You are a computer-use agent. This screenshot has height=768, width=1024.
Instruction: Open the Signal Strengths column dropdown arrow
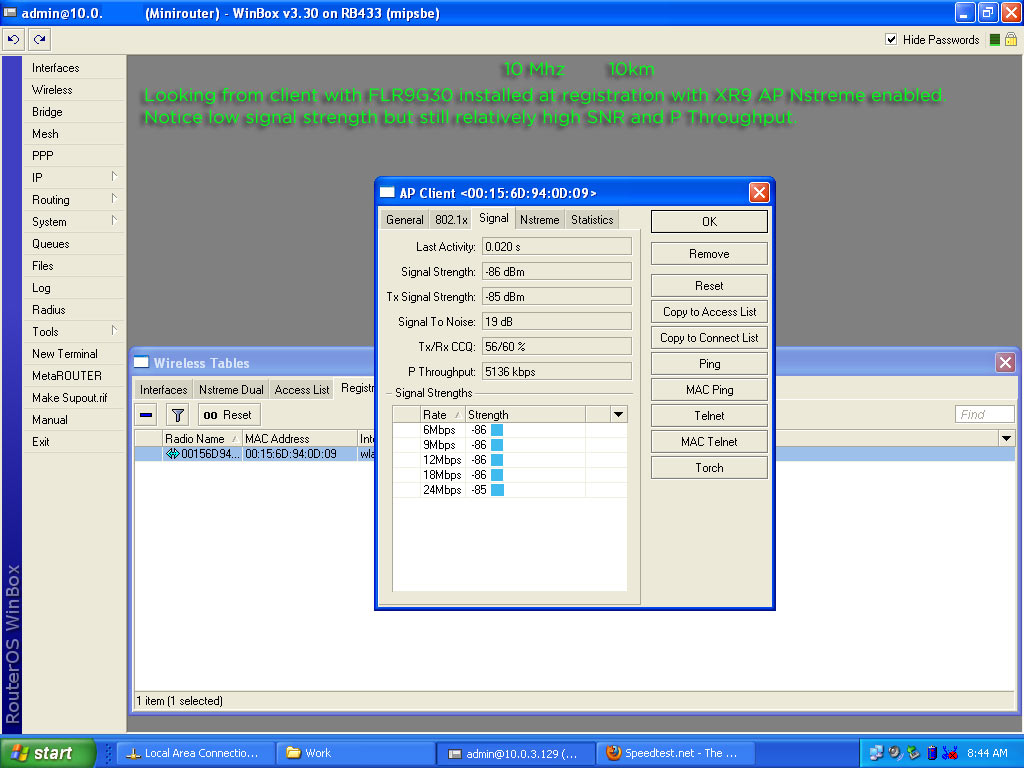618,414
